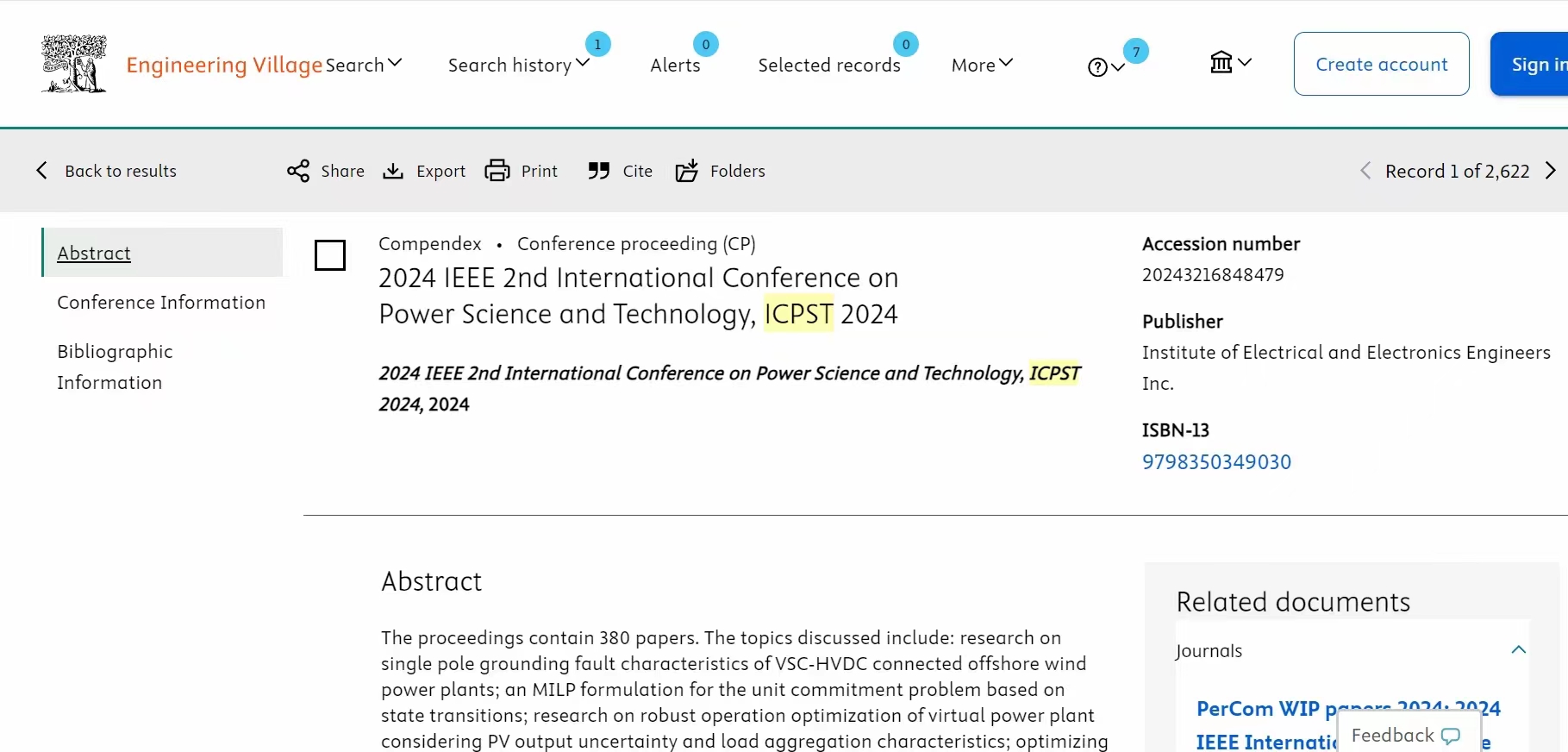Open the More dropdown menu

pyautogui.click(x=982, y=65)
